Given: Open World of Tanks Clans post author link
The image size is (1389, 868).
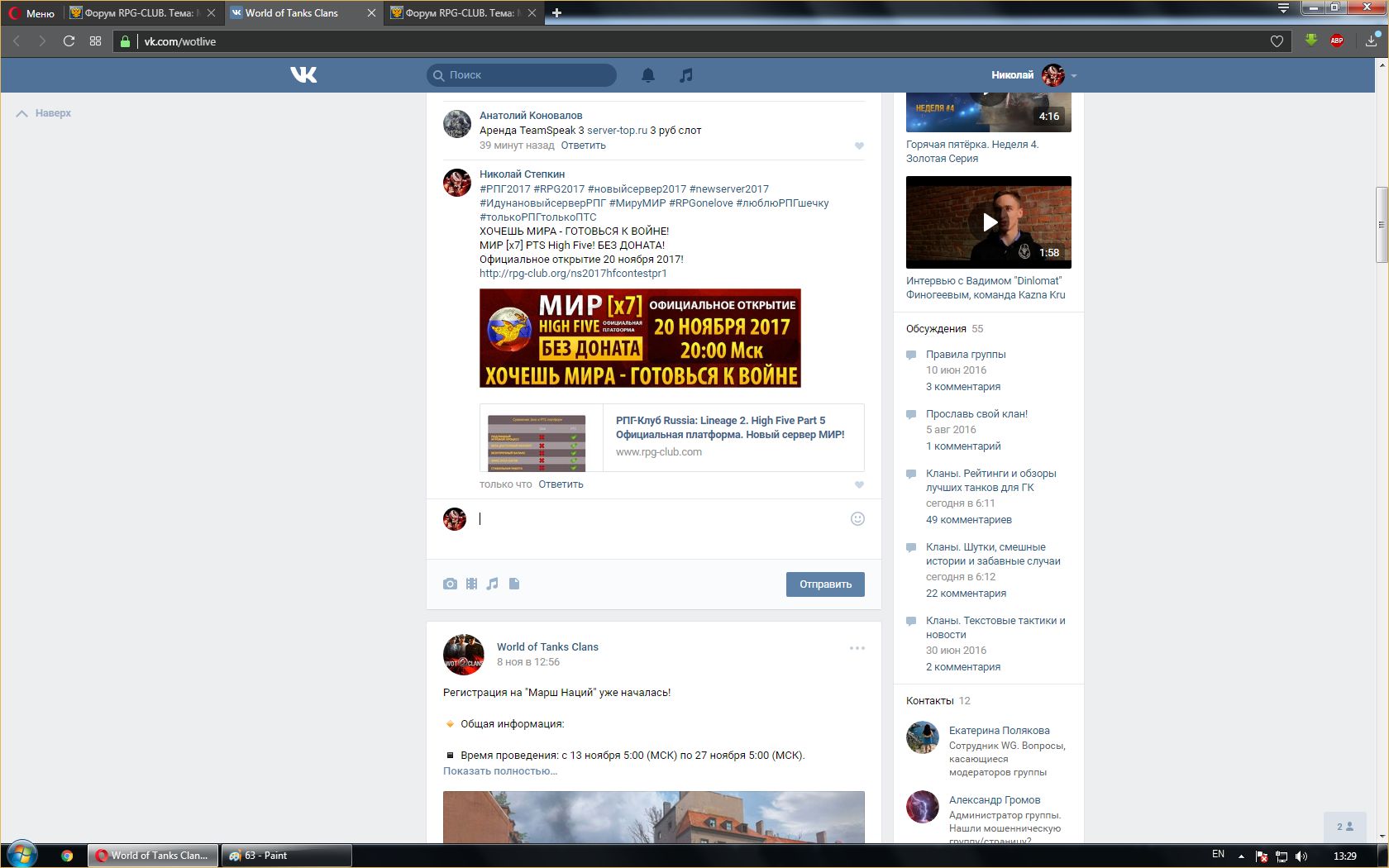Looking at the screenshot, I should pyautogui.click(x=547, y=647).
